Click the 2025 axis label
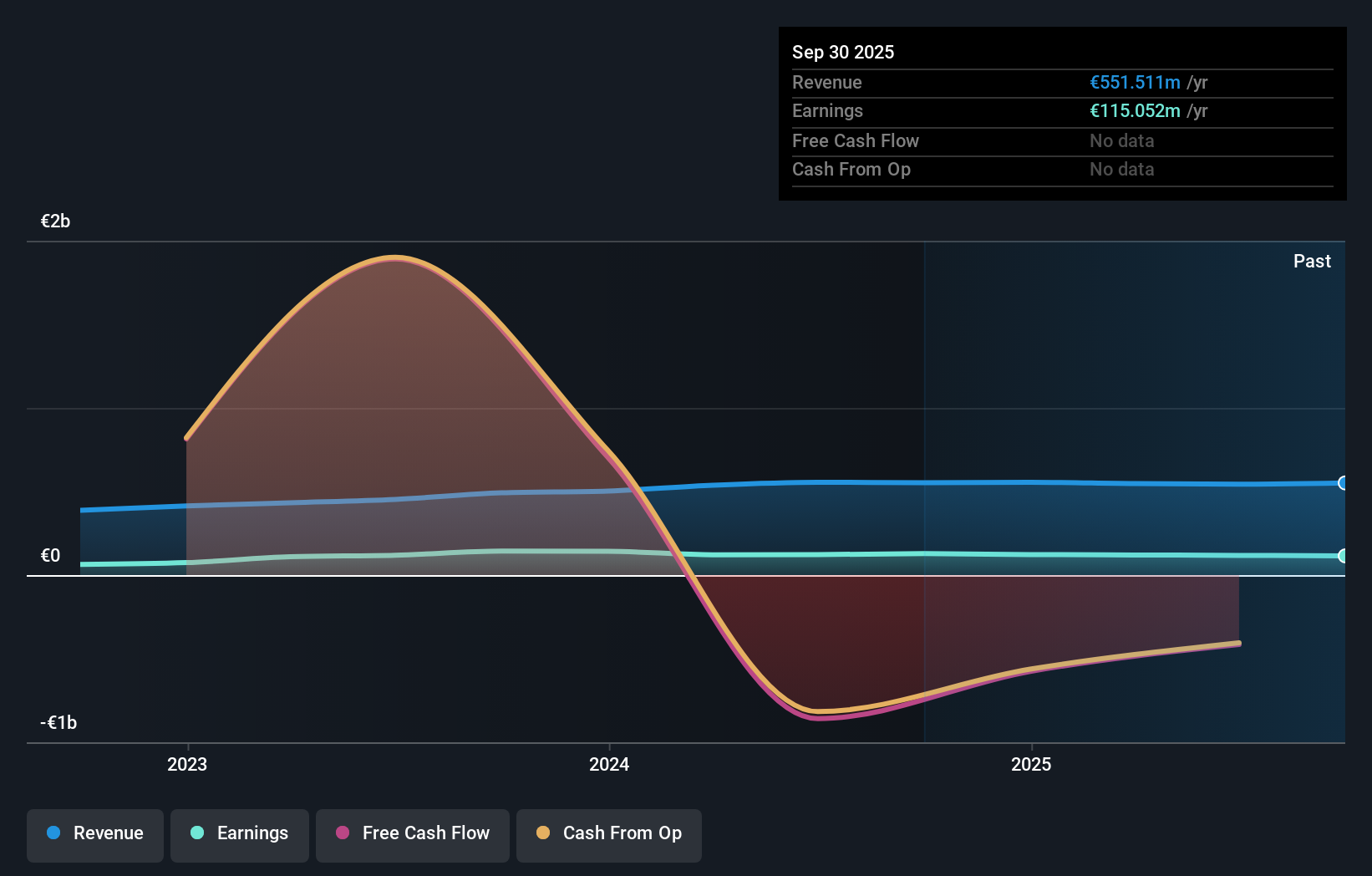Viewport: 1372px width, 876px height. pyautogui.click(x=1031, y=763)
